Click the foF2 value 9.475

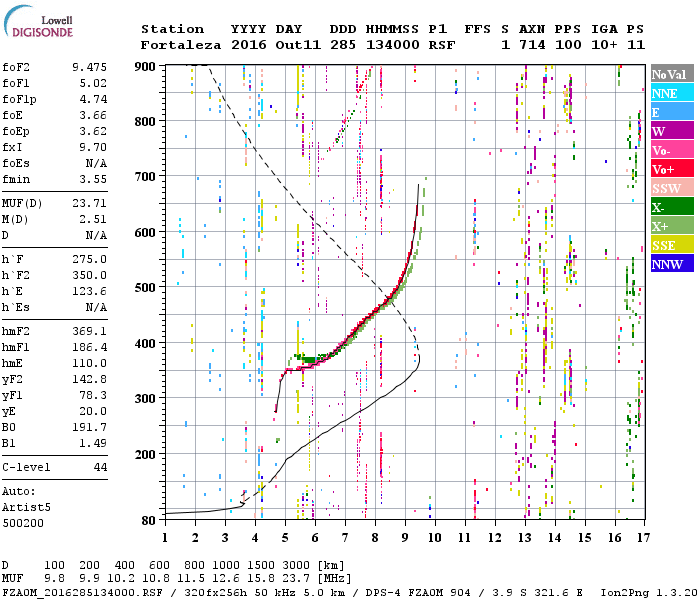pos(89,67)
